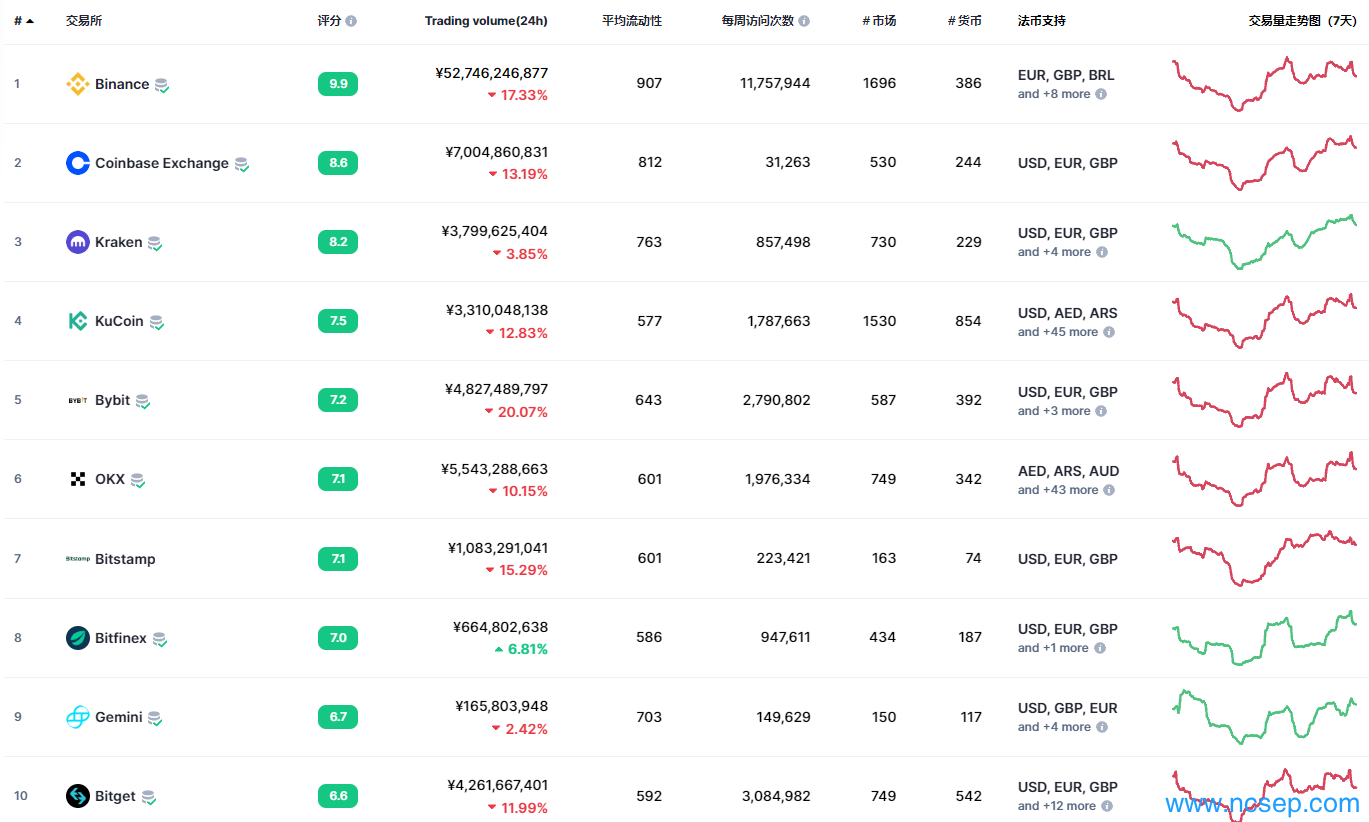
Task: Click info icon after OKX '+43 more'
Action: [x=1109, y=490]
